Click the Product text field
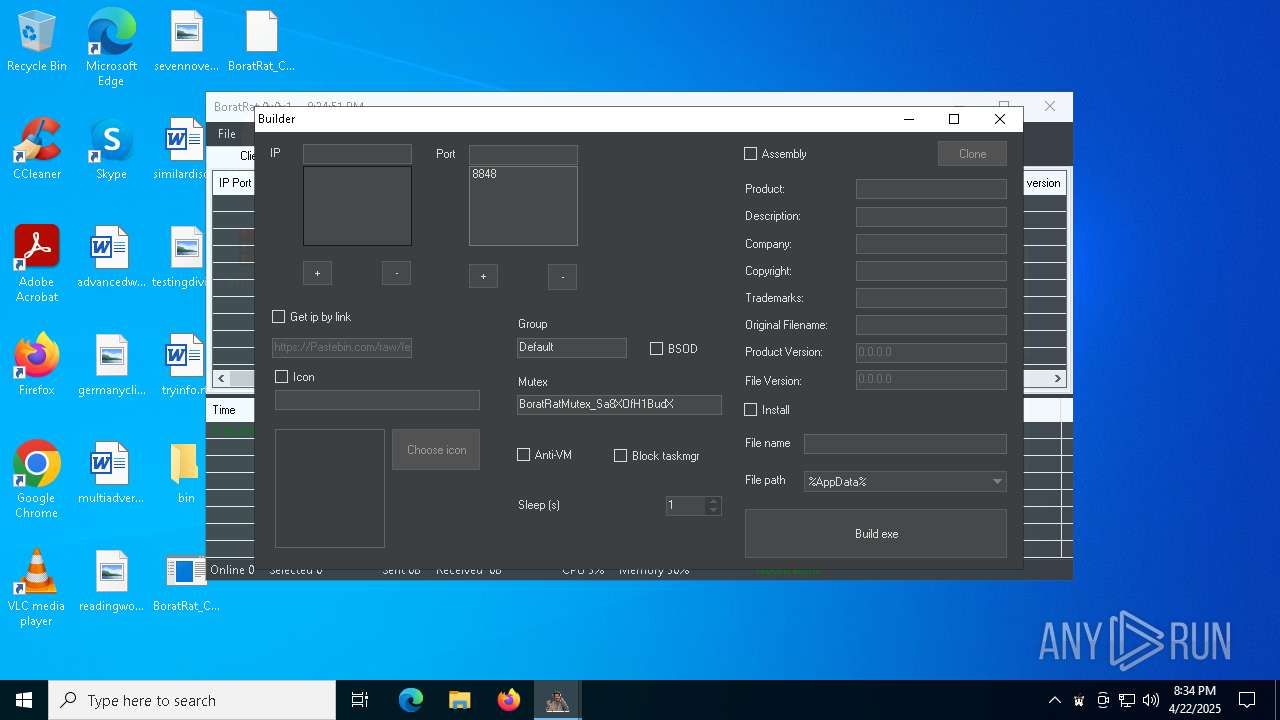The image size is (1280, 720). pos(931,189)
